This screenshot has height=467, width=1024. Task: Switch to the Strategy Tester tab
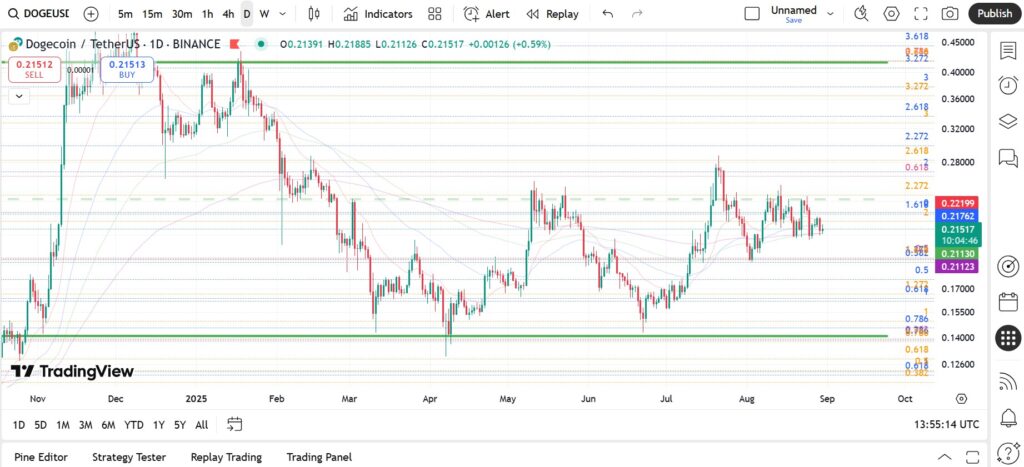coord(129,457)
